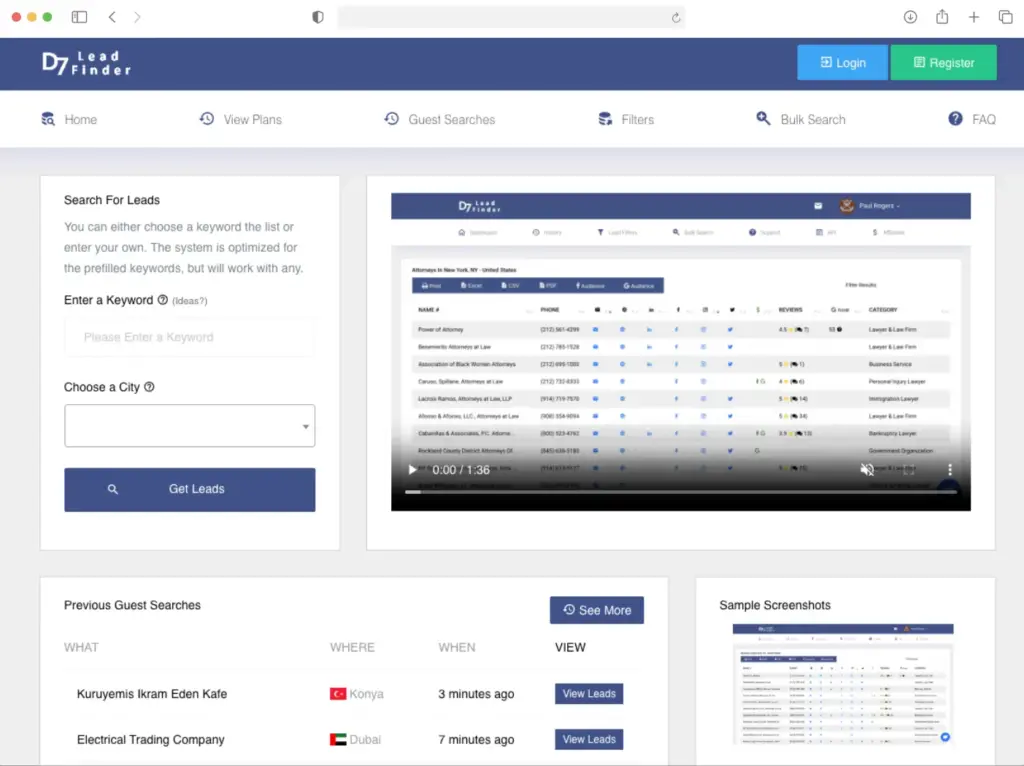Click the video progress bar
This screenshot has width=1024, height=766.
680,492
